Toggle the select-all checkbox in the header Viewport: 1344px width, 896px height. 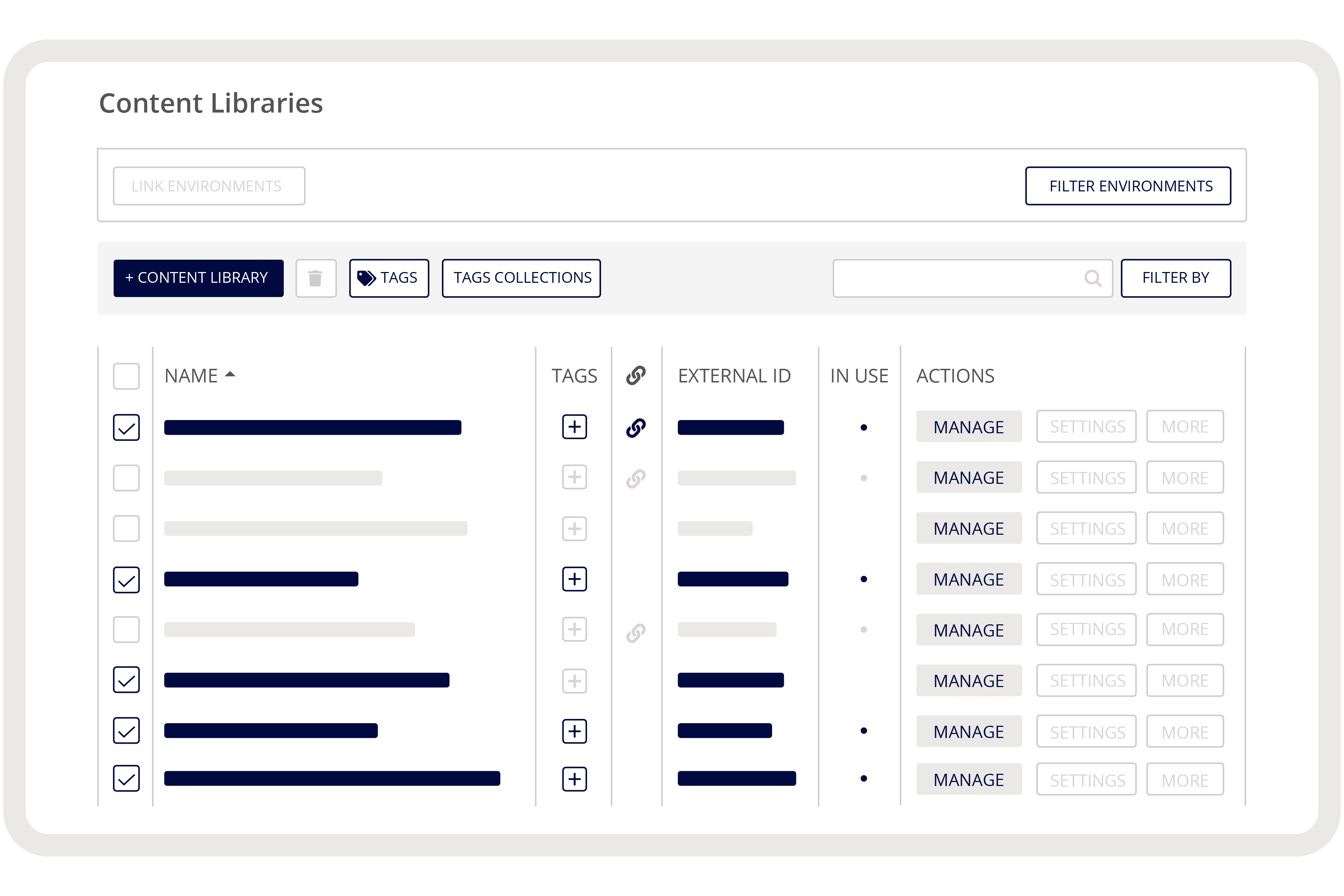[126, 376]
